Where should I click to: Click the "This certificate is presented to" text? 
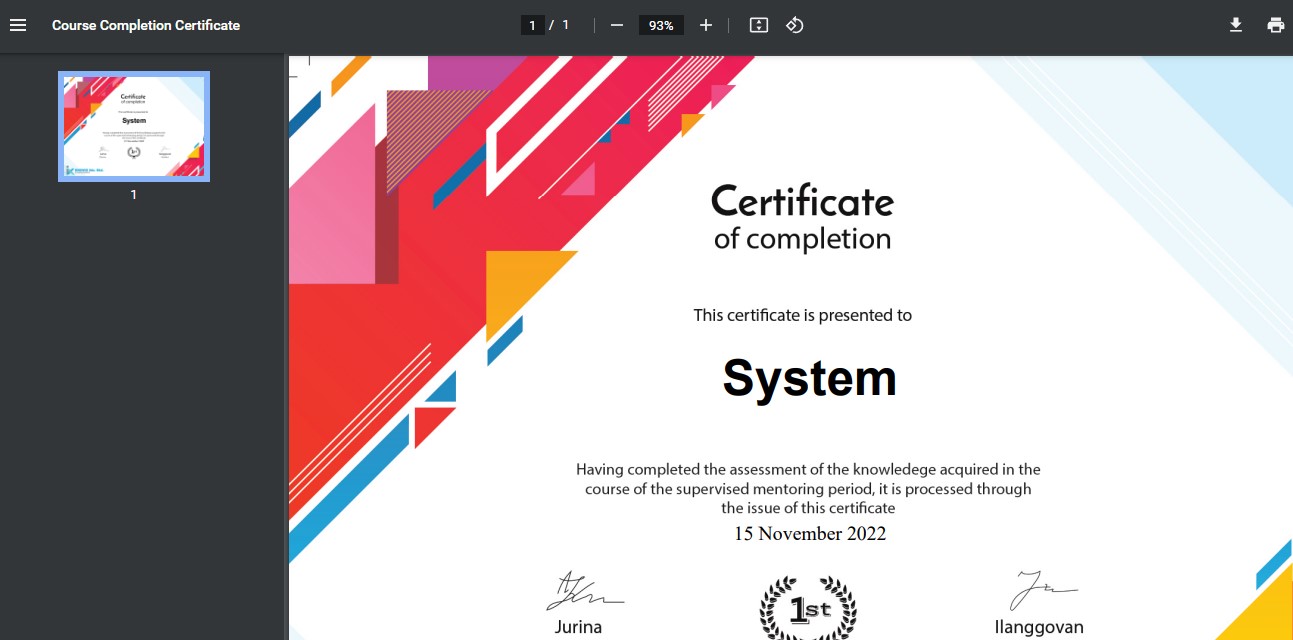(802, 315)
